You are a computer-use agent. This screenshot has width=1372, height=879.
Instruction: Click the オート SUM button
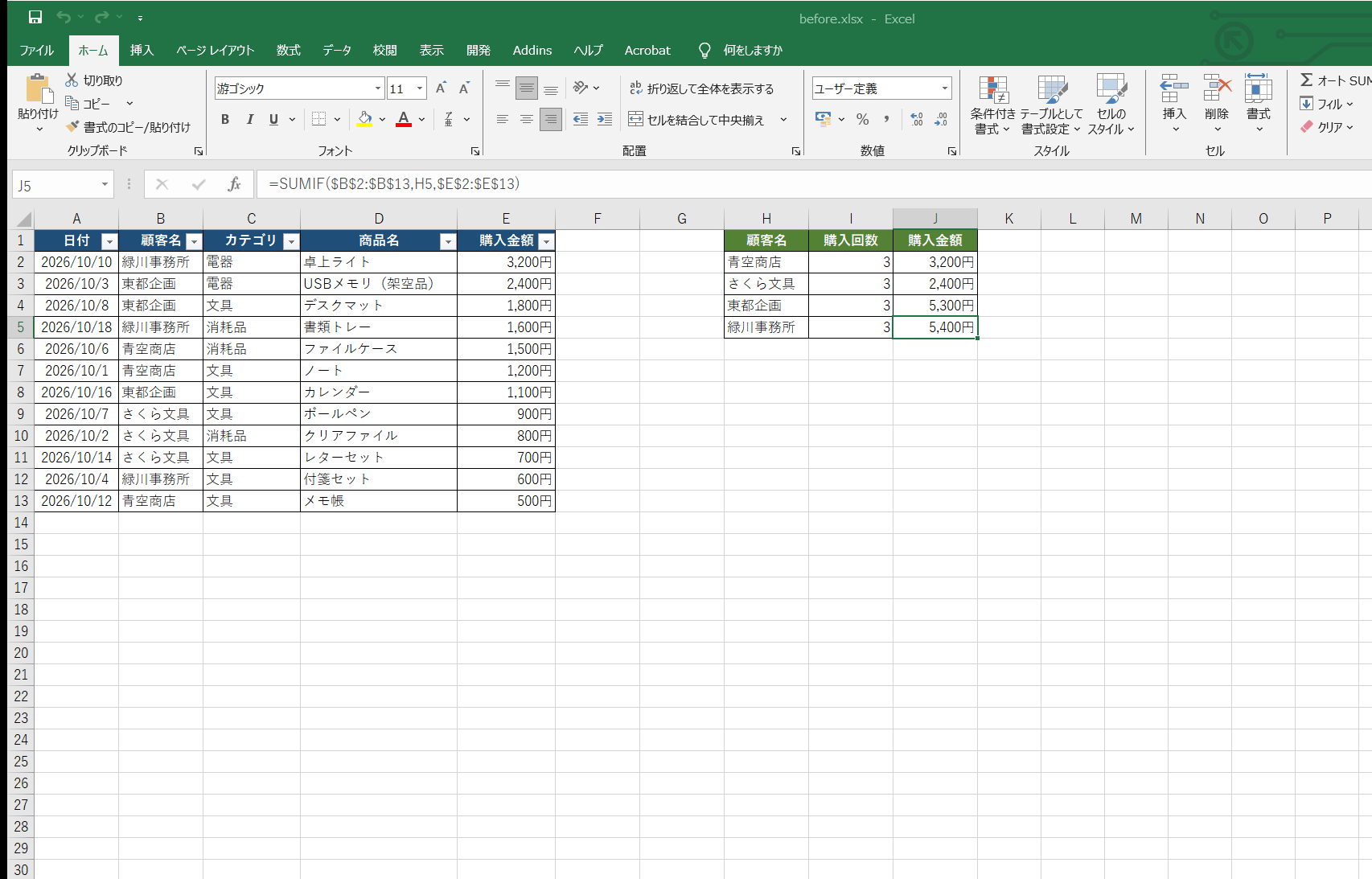point(1335,80)
